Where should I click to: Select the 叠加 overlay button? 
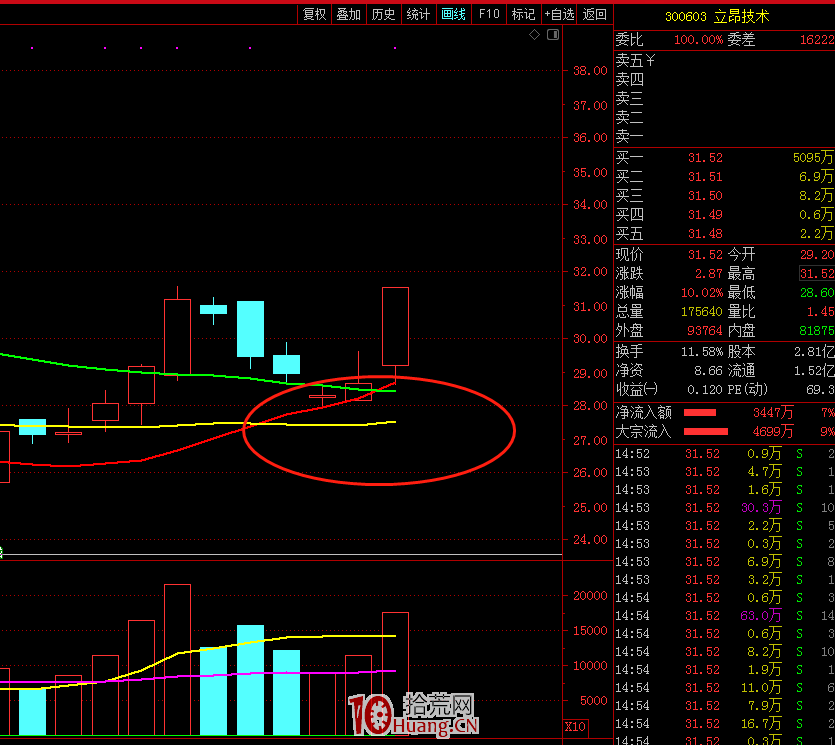pyautogui.click(x=349, y=14)
